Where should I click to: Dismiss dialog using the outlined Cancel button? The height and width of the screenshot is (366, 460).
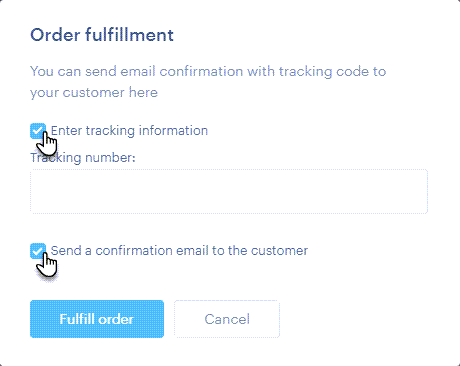tap(227, 319)
